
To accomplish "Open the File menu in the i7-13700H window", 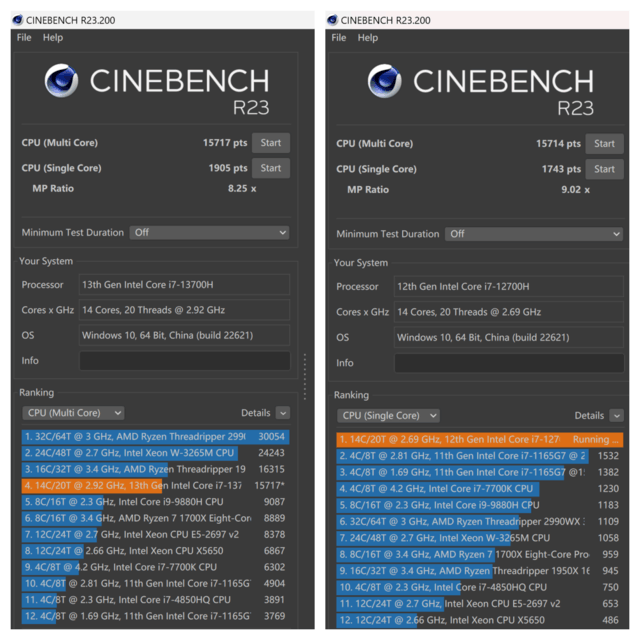I will pyautogui.click(x=24, y=38).
